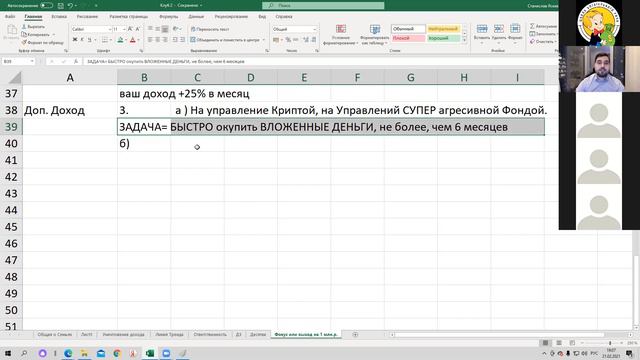Screen dimensions: 640x360
Task: Select the Плохой cell style
Action: pyautogui.click(x=408, y=38)
